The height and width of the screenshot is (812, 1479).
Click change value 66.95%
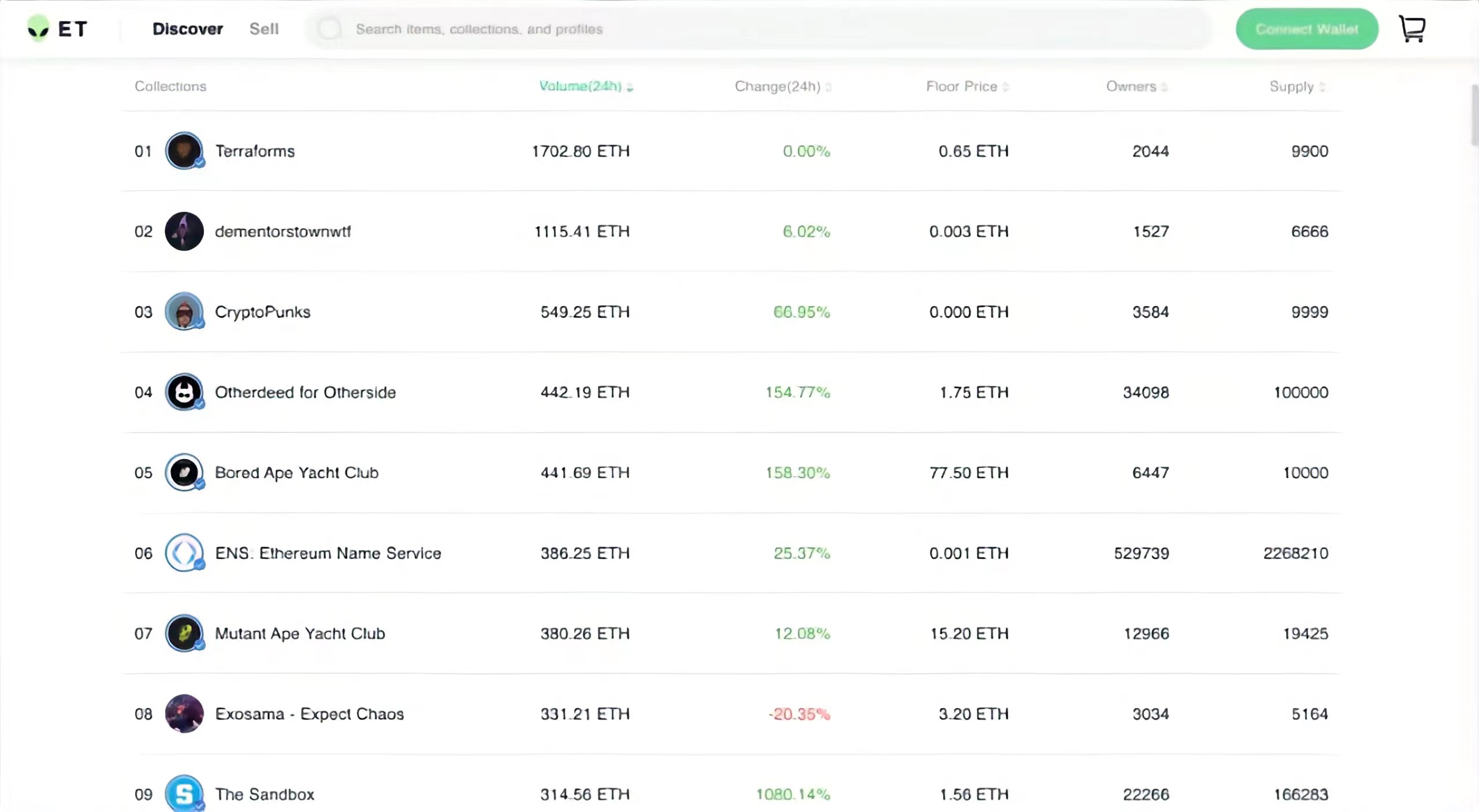(802, 312)
